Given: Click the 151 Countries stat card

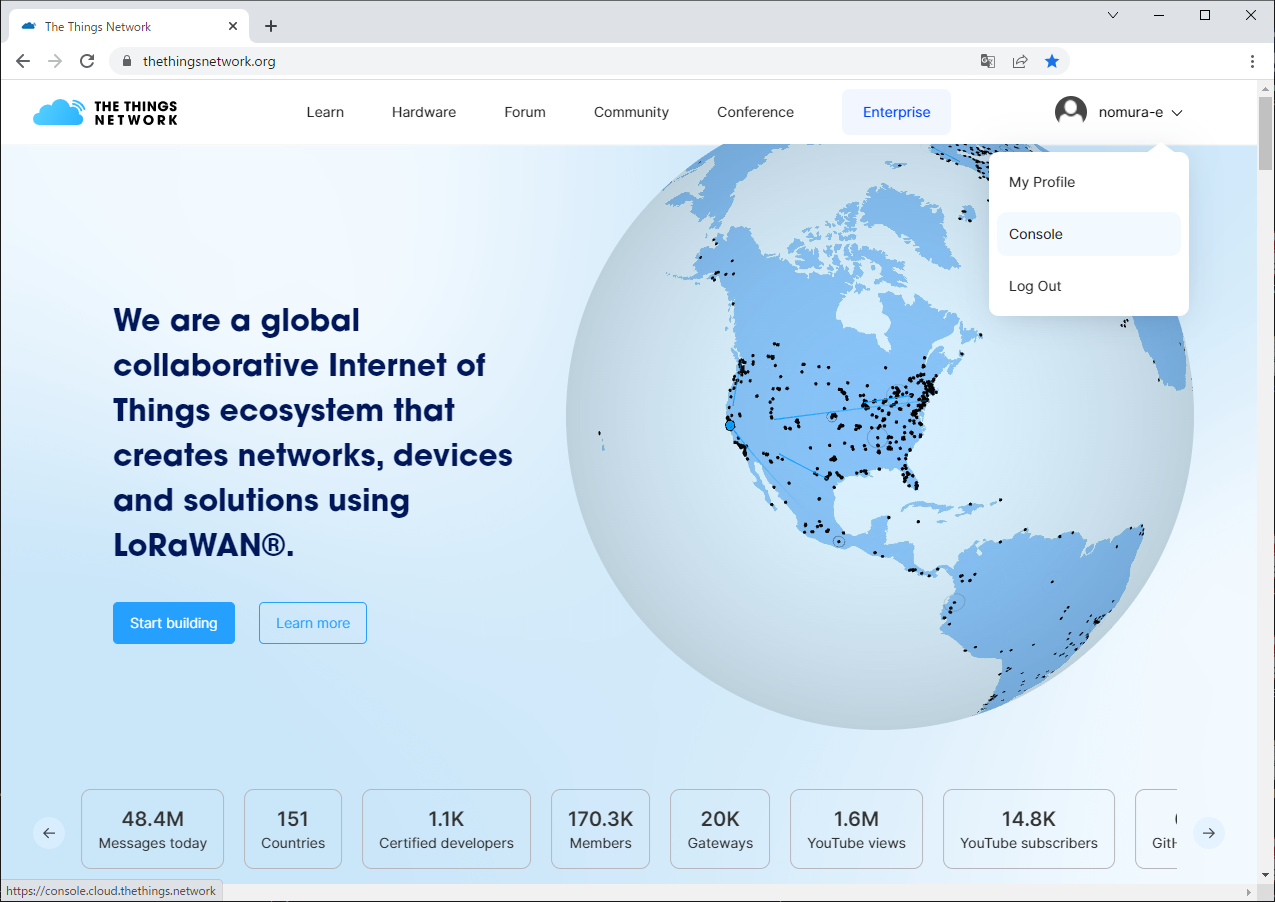Looking at the screenshot, I should 293,829.
